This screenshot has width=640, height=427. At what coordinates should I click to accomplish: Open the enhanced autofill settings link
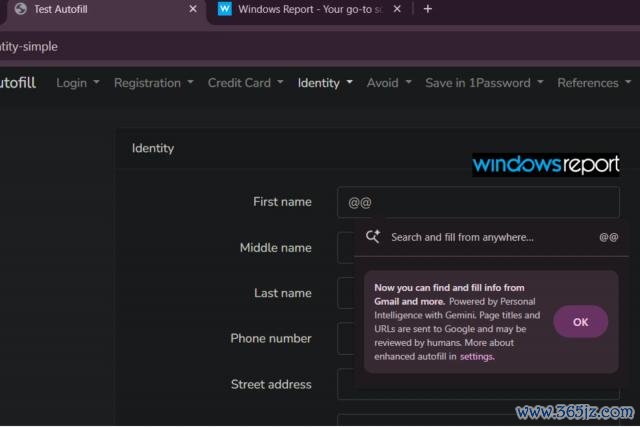click(477, 357)
